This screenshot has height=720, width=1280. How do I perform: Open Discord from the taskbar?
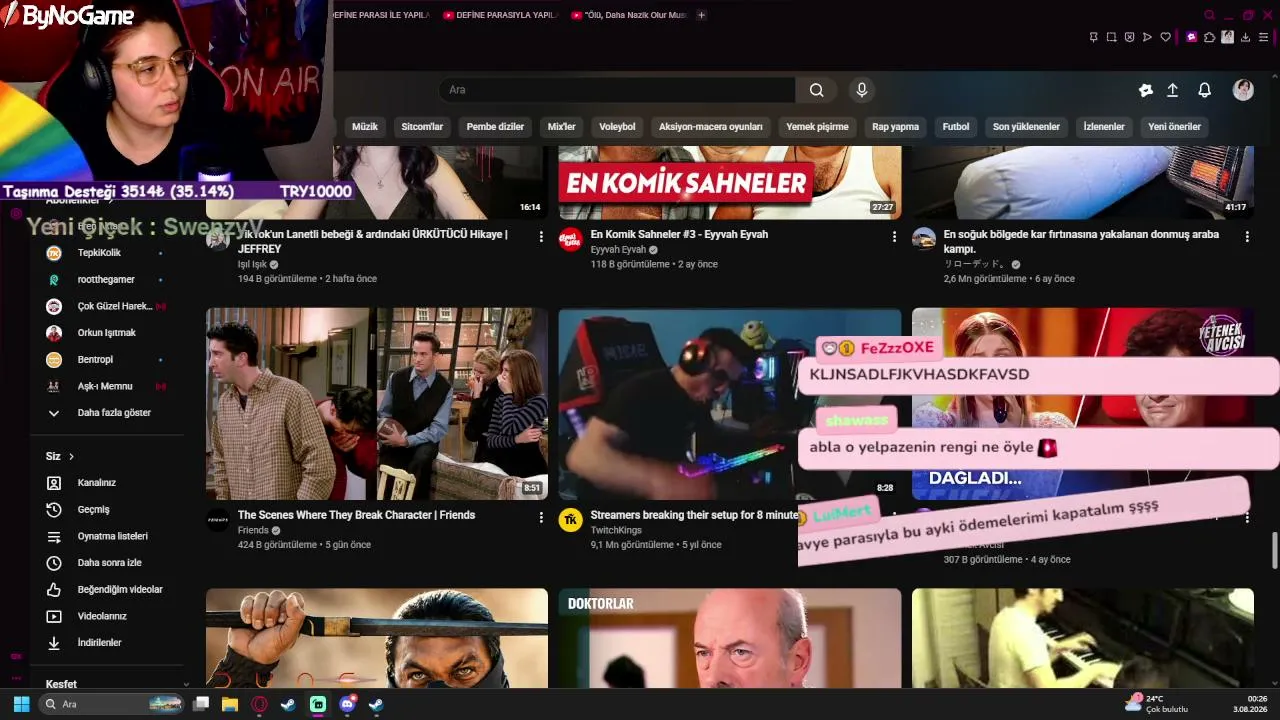click(x=348, y=704)
